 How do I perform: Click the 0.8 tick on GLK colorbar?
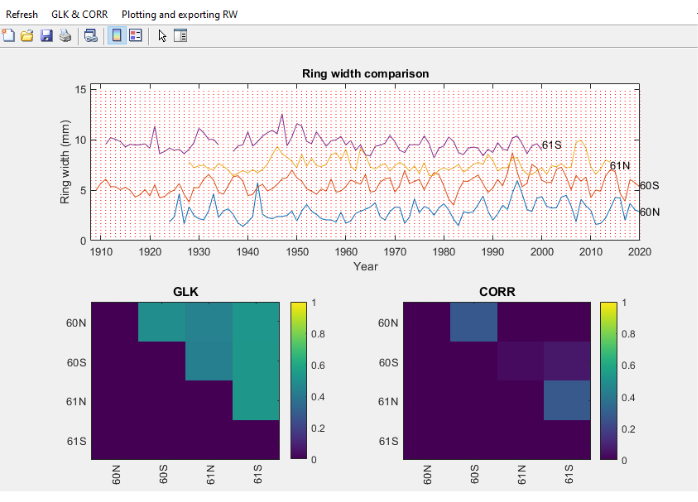tap(318, 334)
